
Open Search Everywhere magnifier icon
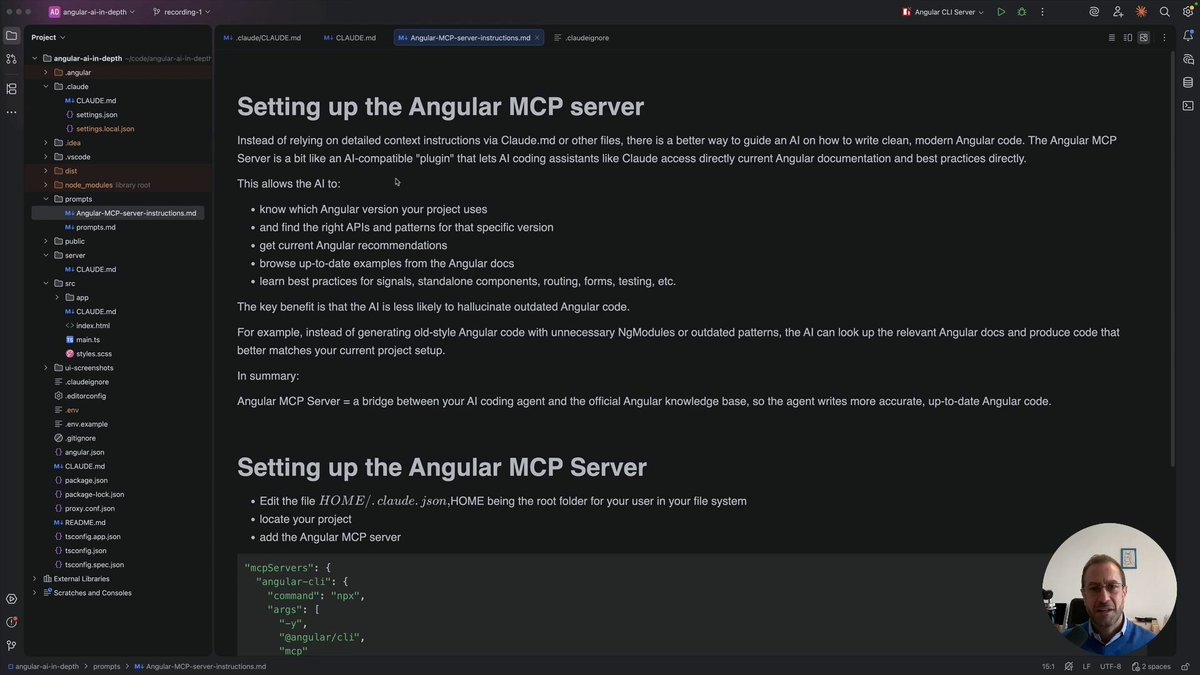click(x=1164, y=12)
